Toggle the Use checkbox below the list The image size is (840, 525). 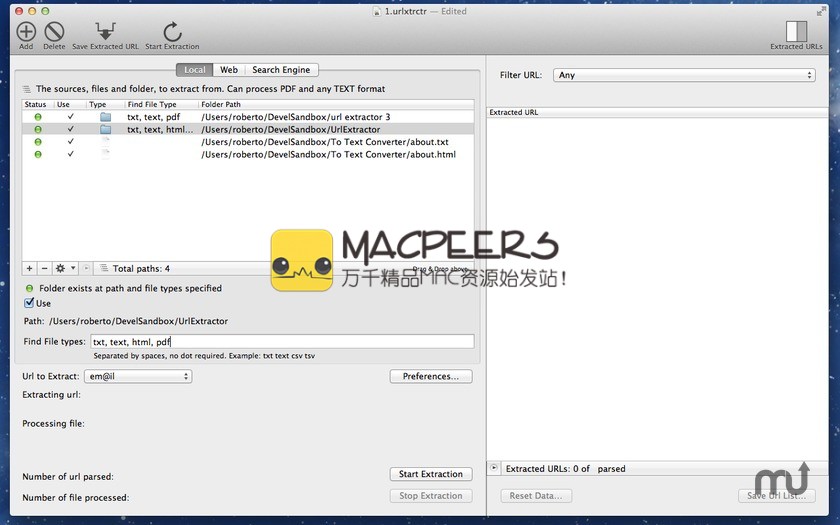29,303
